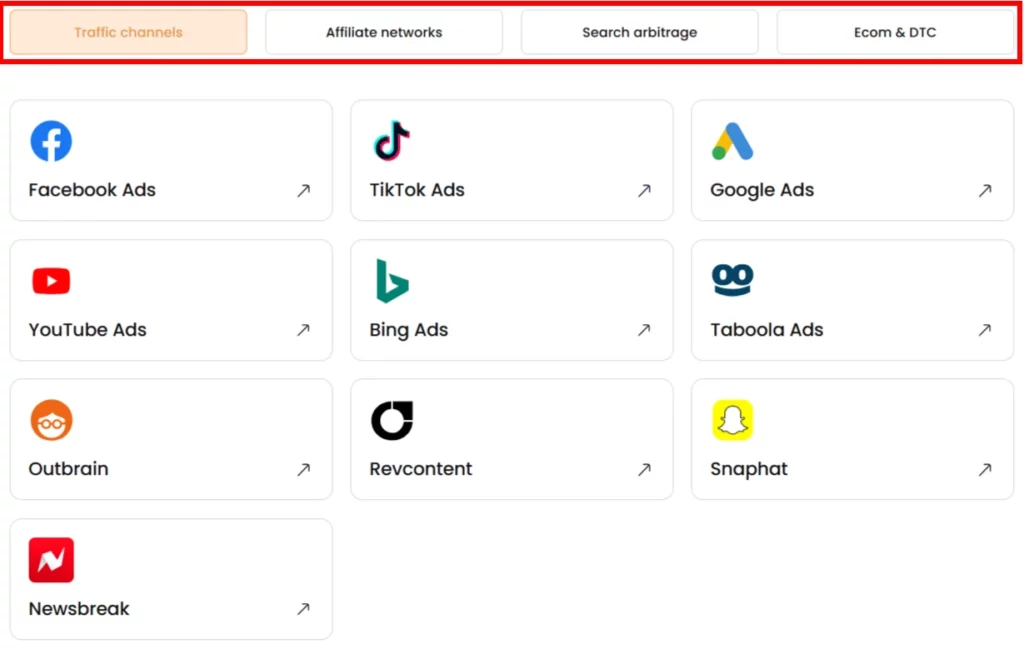Click the Newsbreak card arrow

[303, 610]
